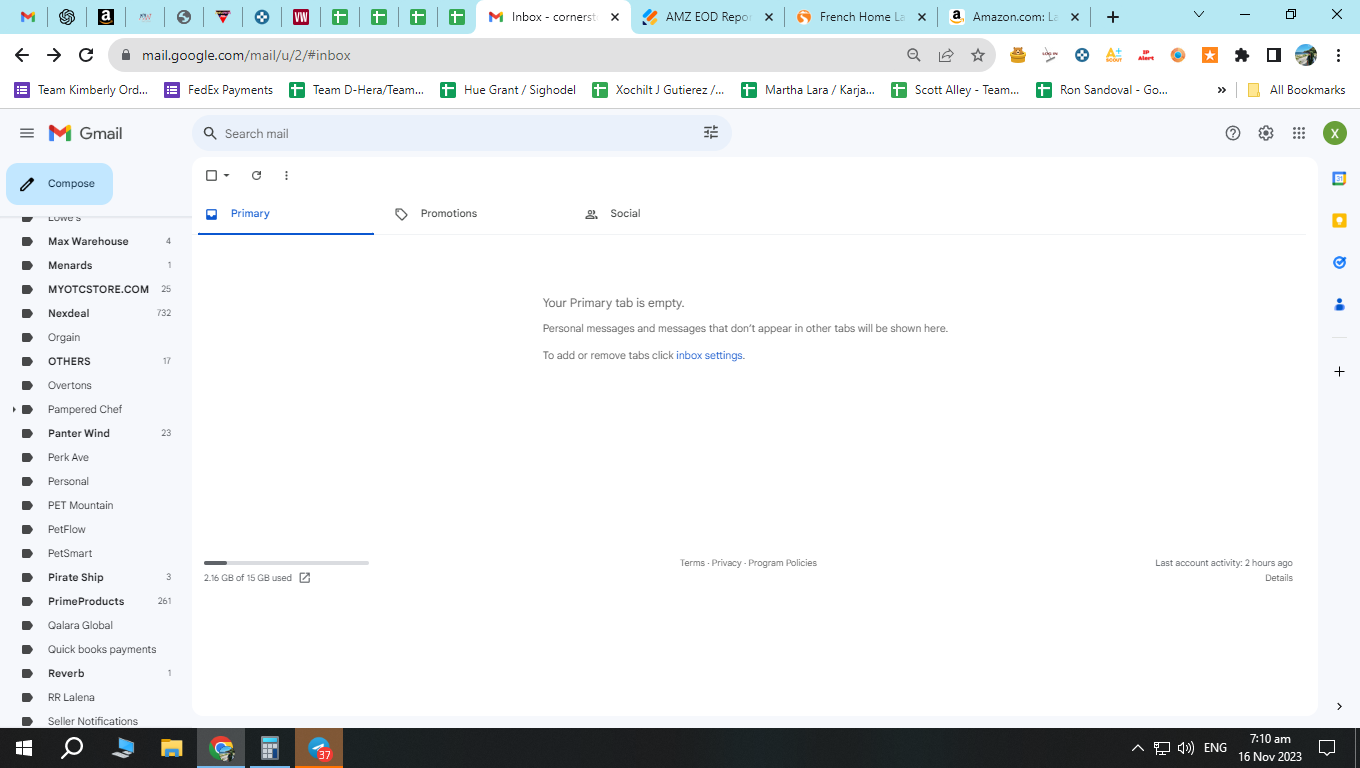Show more bookmarks chevron
The width and height of the screenshot is (1360, 768).
[1221, 90]
